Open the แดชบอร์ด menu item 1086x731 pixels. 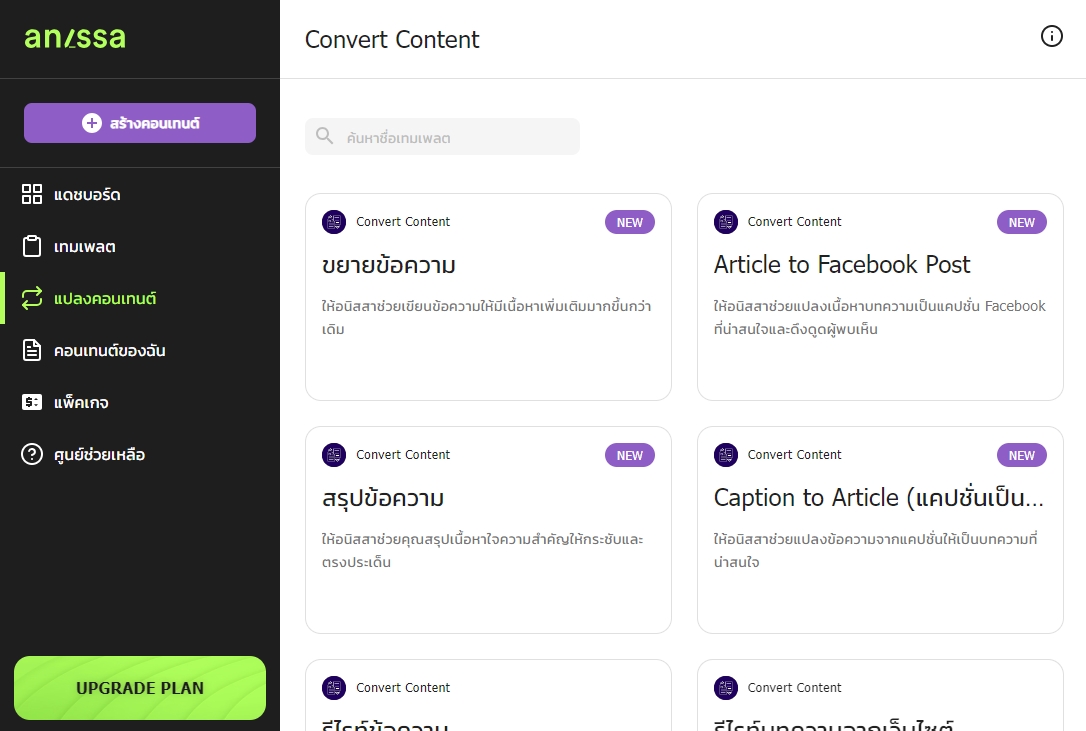pos(140,194)
